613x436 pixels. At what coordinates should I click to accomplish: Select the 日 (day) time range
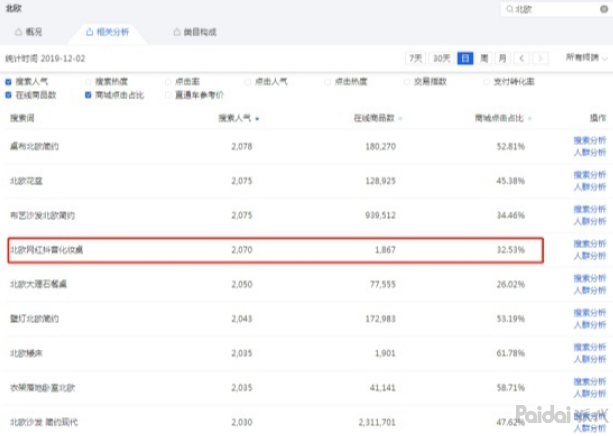pyautogui.click(x=465, y=58)
